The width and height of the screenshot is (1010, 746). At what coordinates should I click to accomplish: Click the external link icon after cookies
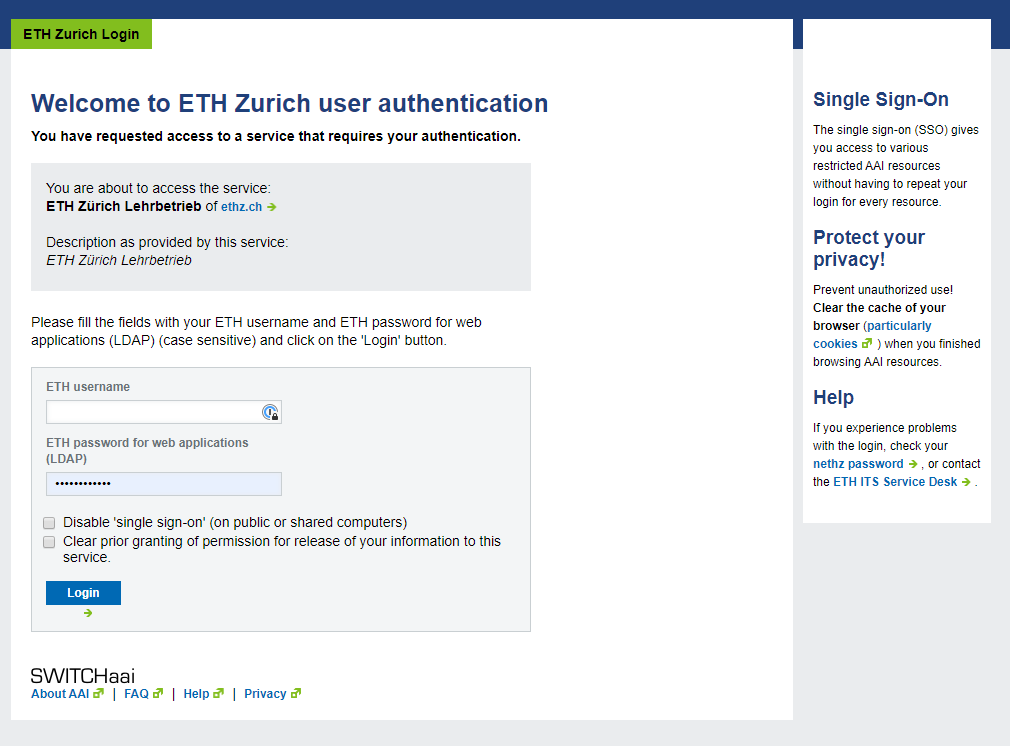point(867,343)
